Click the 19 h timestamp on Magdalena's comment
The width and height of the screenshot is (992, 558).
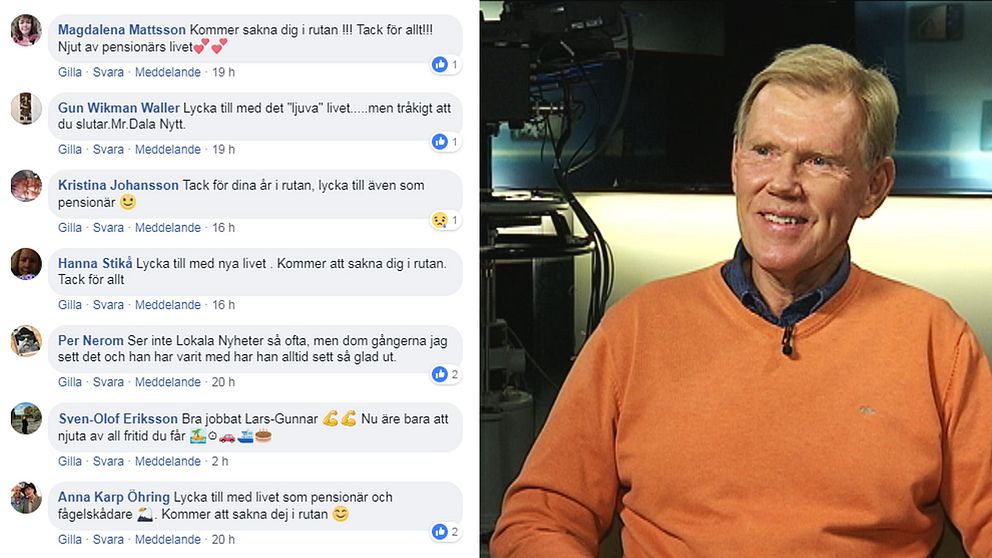point(223,72)
